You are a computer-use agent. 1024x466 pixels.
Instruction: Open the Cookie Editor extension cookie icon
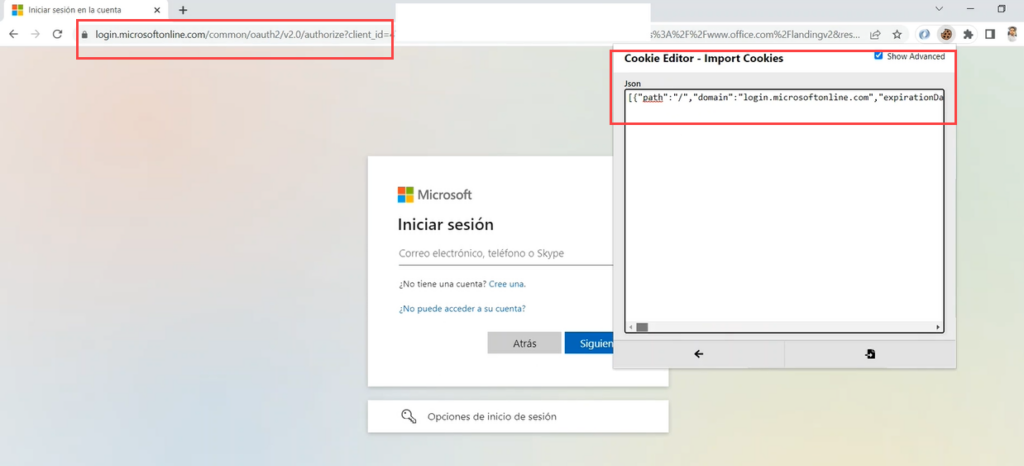(946, 34)
